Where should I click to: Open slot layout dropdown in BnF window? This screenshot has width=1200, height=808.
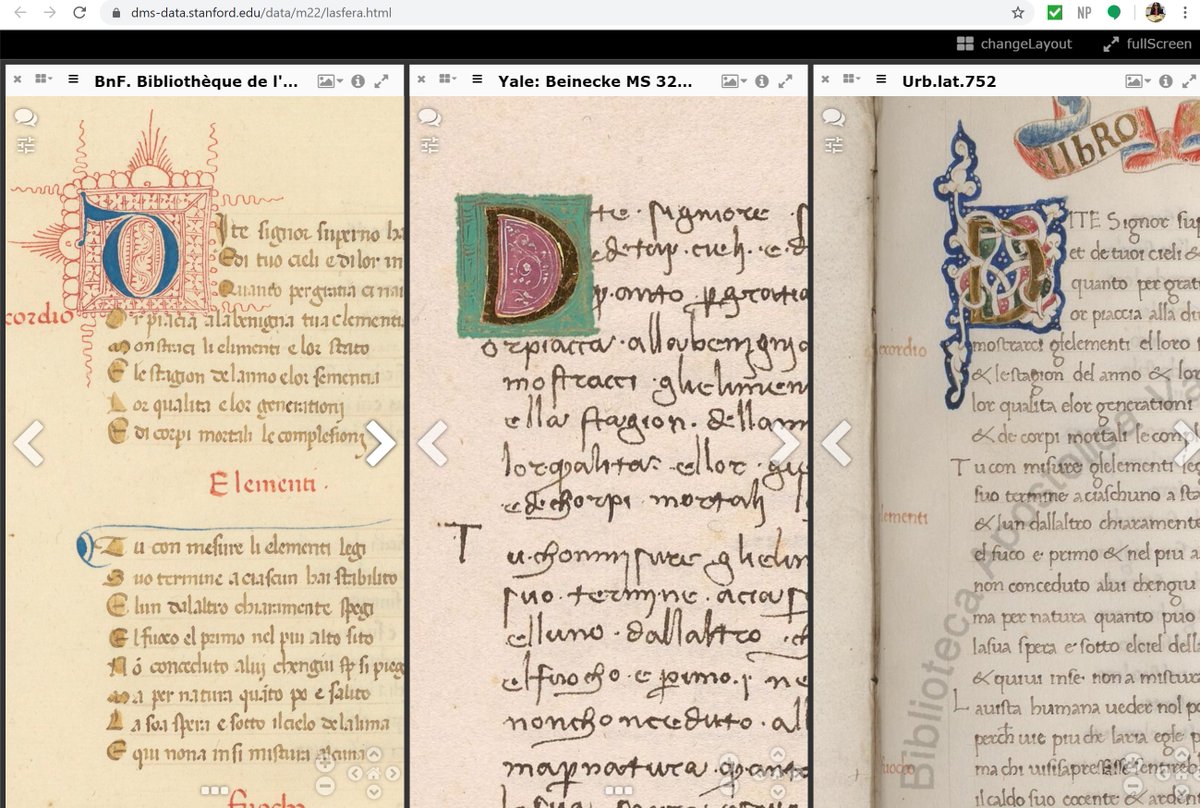(x=45, y=80)
